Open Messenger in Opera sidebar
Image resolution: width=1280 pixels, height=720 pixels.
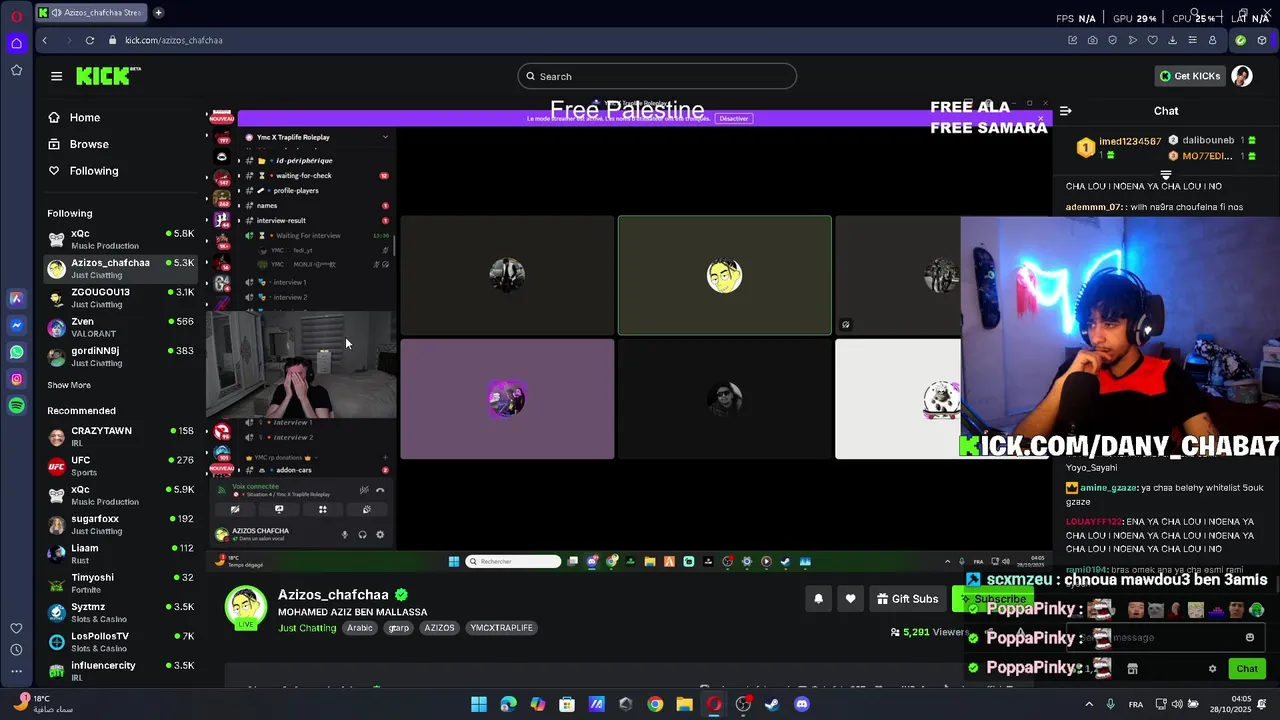16,325
